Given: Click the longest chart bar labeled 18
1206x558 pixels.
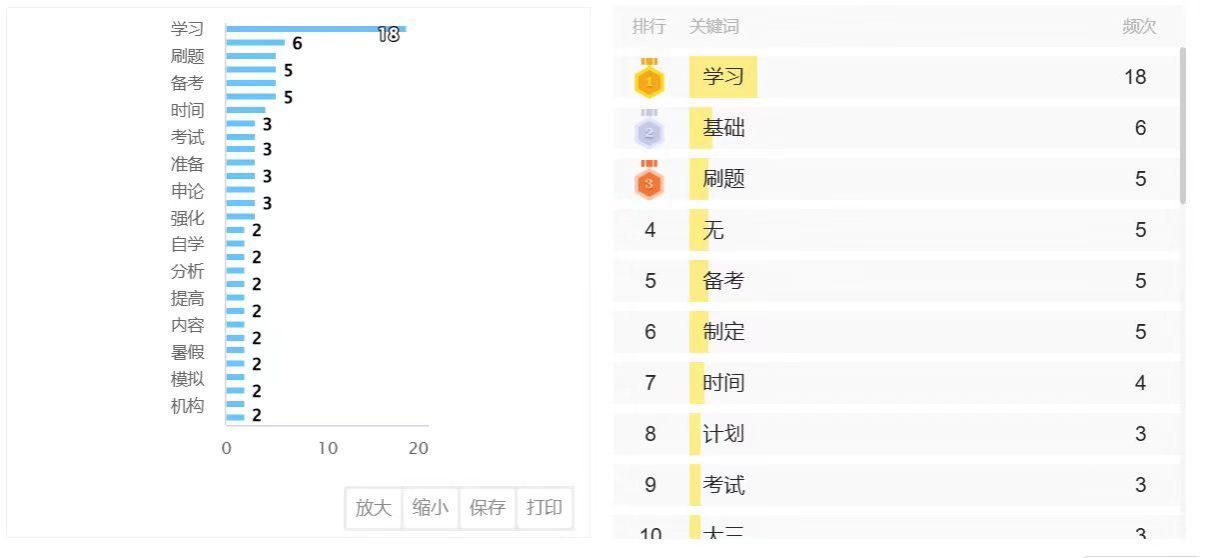Looking at the screenshot, I should pos(315,29).
